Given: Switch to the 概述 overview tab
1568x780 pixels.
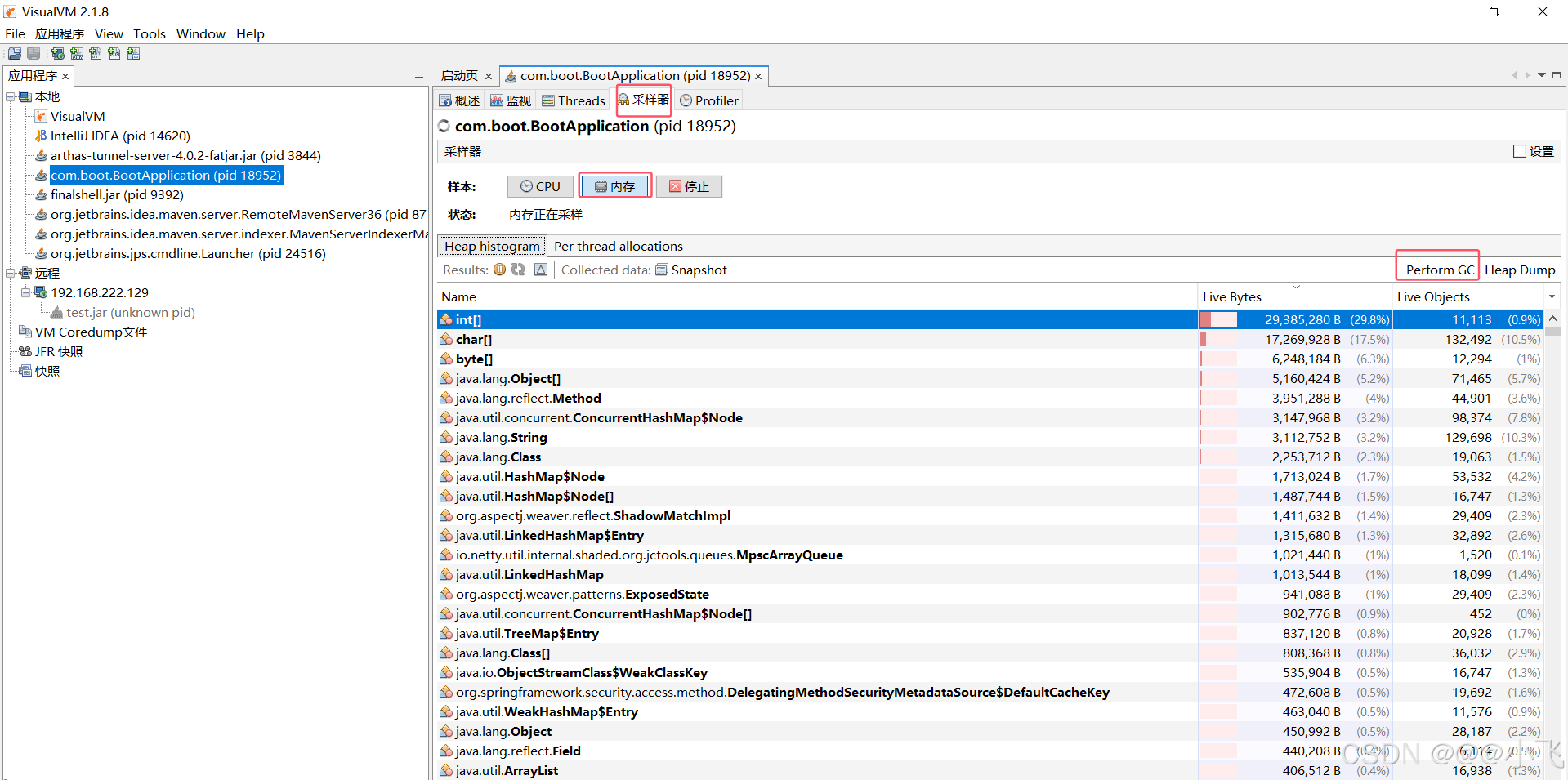Looking at the screenshot, I should point(459,100).
